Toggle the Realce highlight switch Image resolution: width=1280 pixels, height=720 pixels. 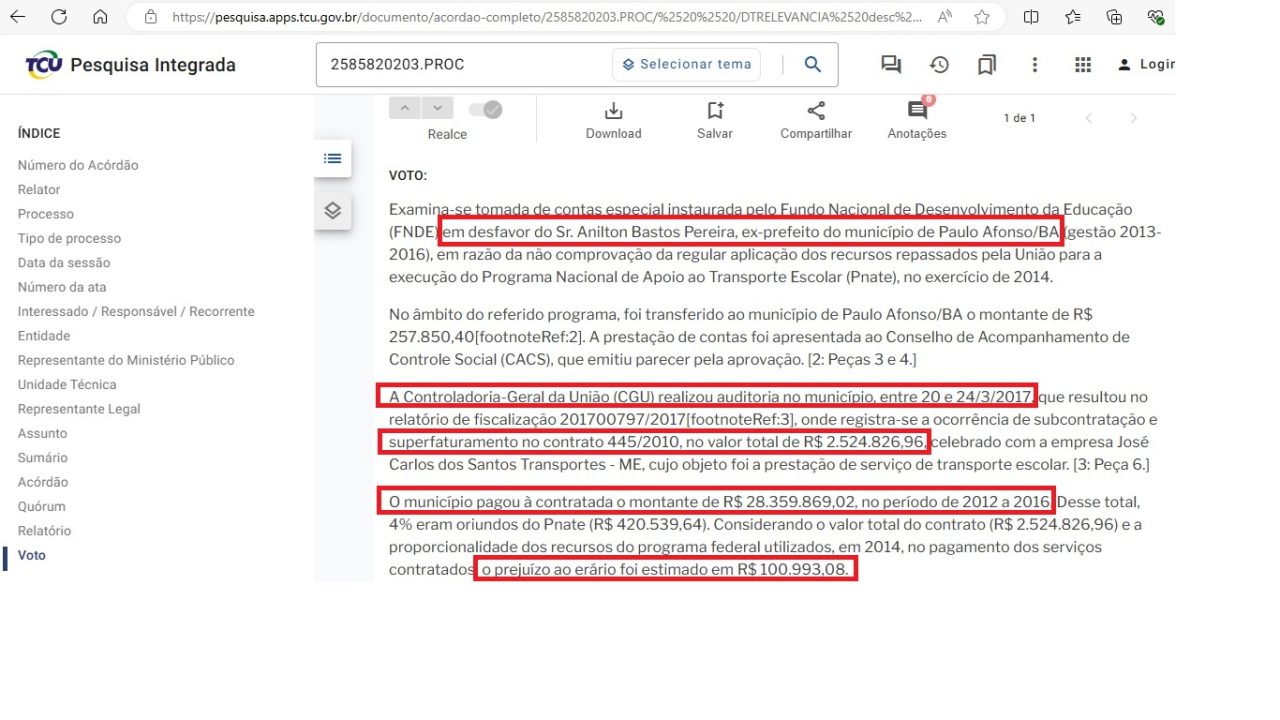[x=485, y=109]
